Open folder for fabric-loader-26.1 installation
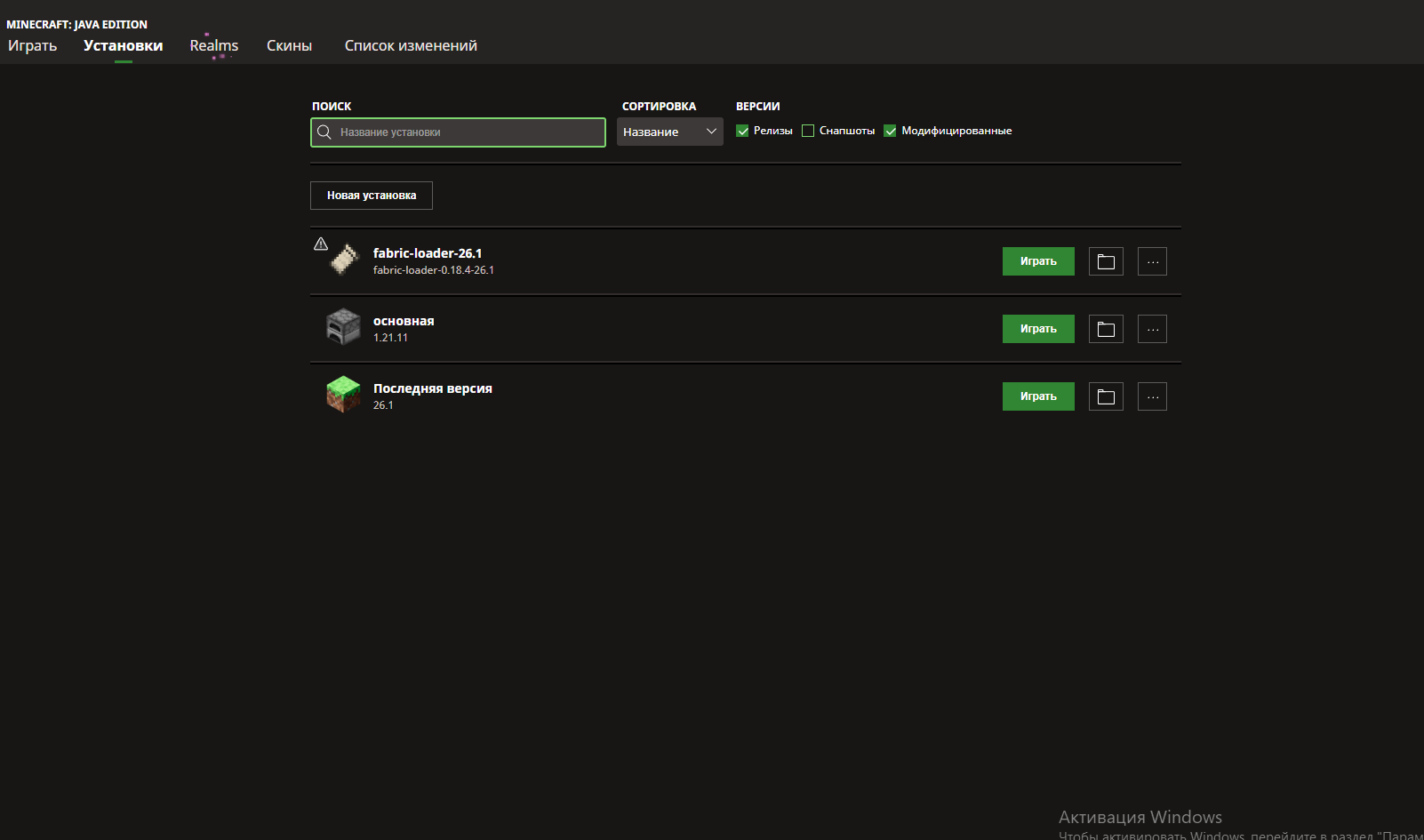Screen dimensions: 1424x840 (1106, 261)
